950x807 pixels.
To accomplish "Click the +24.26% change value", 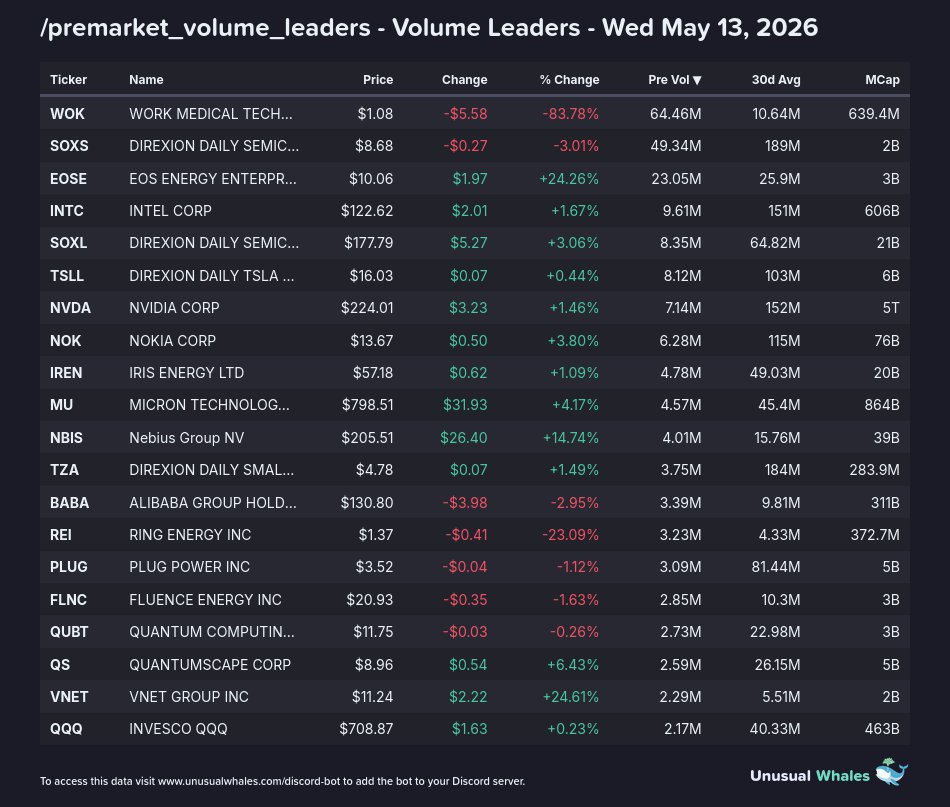I will click(x=569, y=179).
